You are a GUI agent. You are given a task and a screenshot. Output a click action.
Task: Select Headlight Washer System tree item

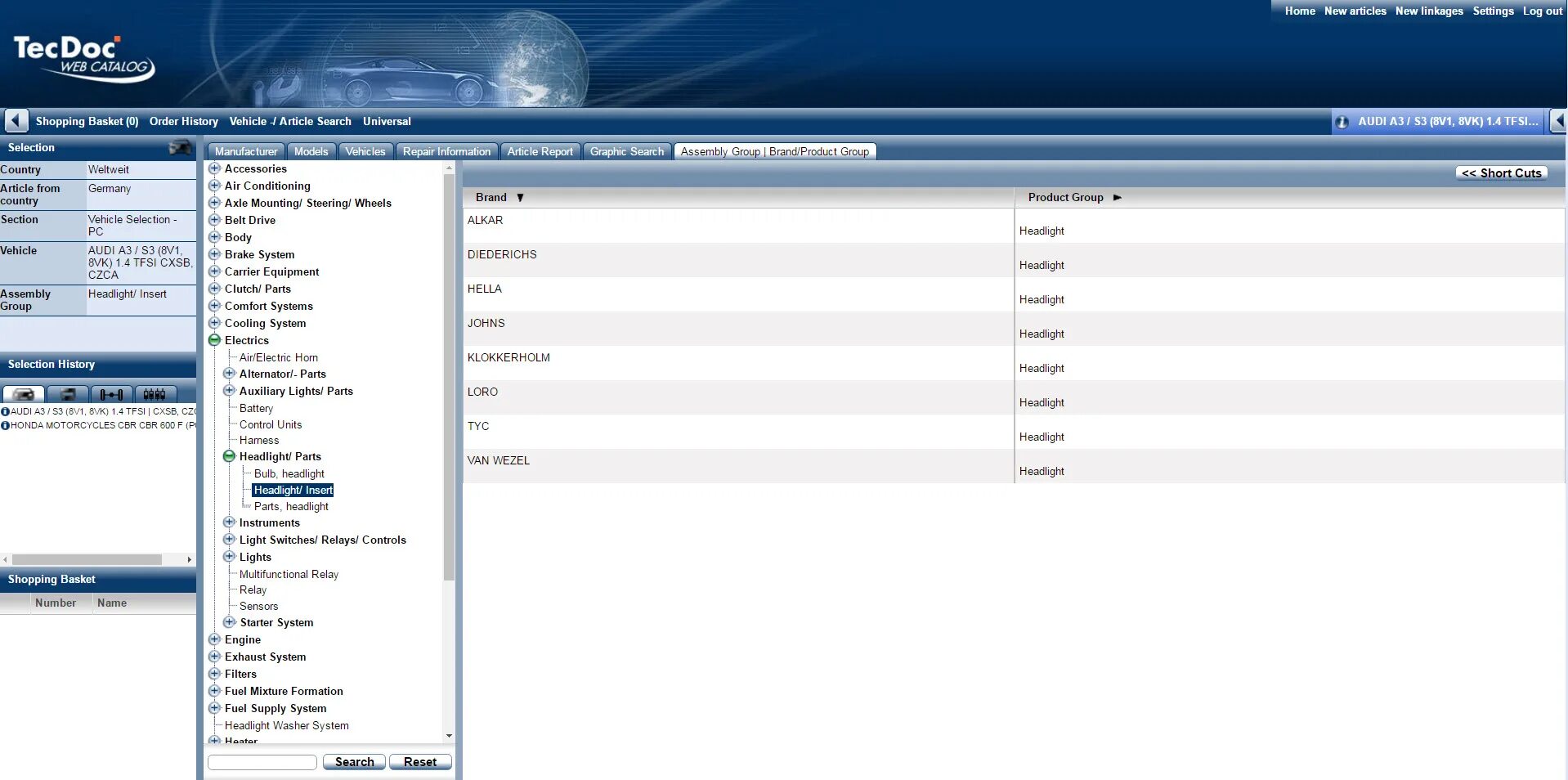click(x=287, y=725)
